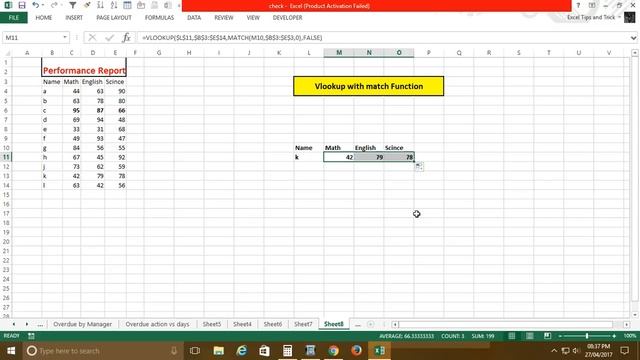Click the zoom slider handle

(x=587, y=336)
